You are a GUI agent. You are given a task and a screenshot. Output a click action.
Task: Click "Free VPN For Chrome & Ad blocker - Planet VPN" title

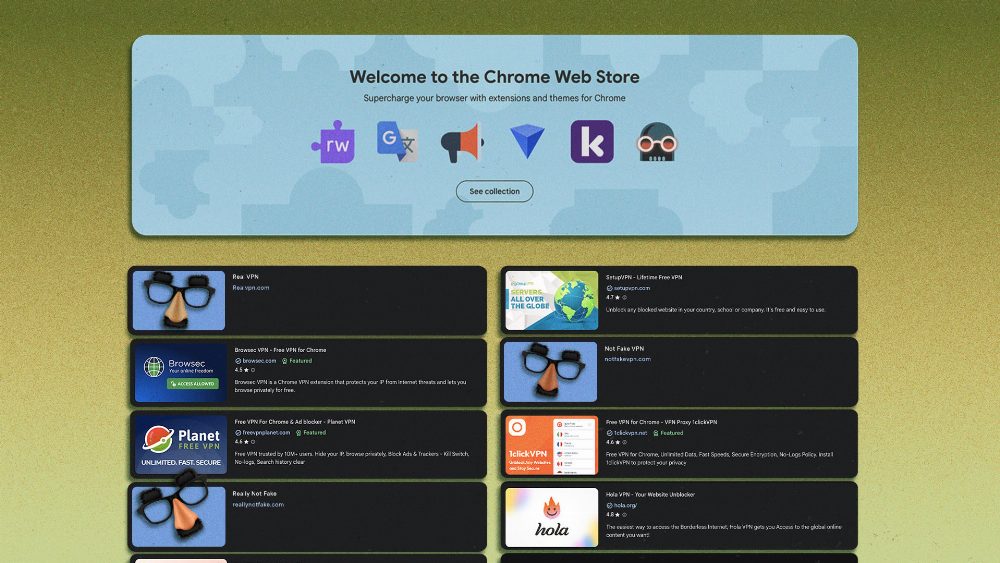point(295,422)
